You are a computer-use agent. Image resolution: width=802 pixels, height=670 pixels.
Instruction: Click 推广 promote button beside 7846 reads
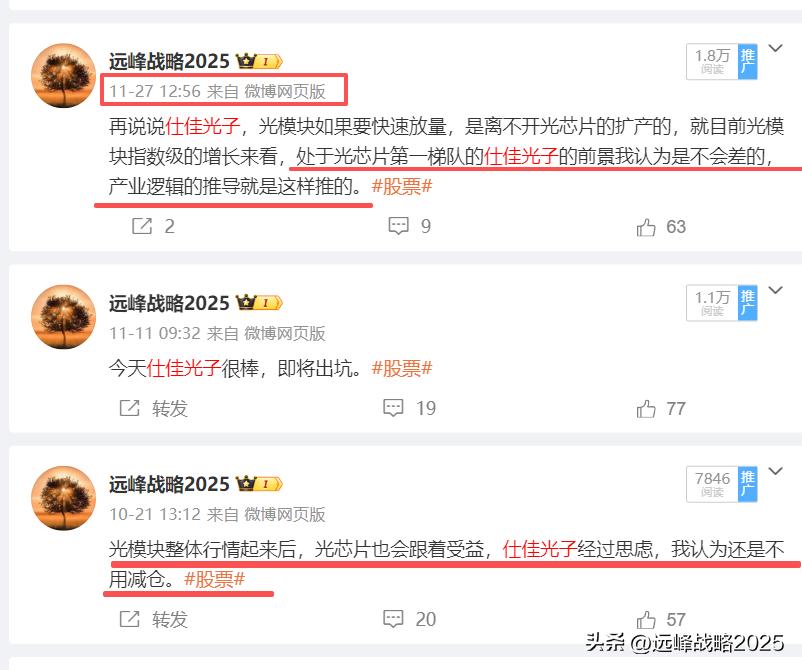[x=747, y=484]
